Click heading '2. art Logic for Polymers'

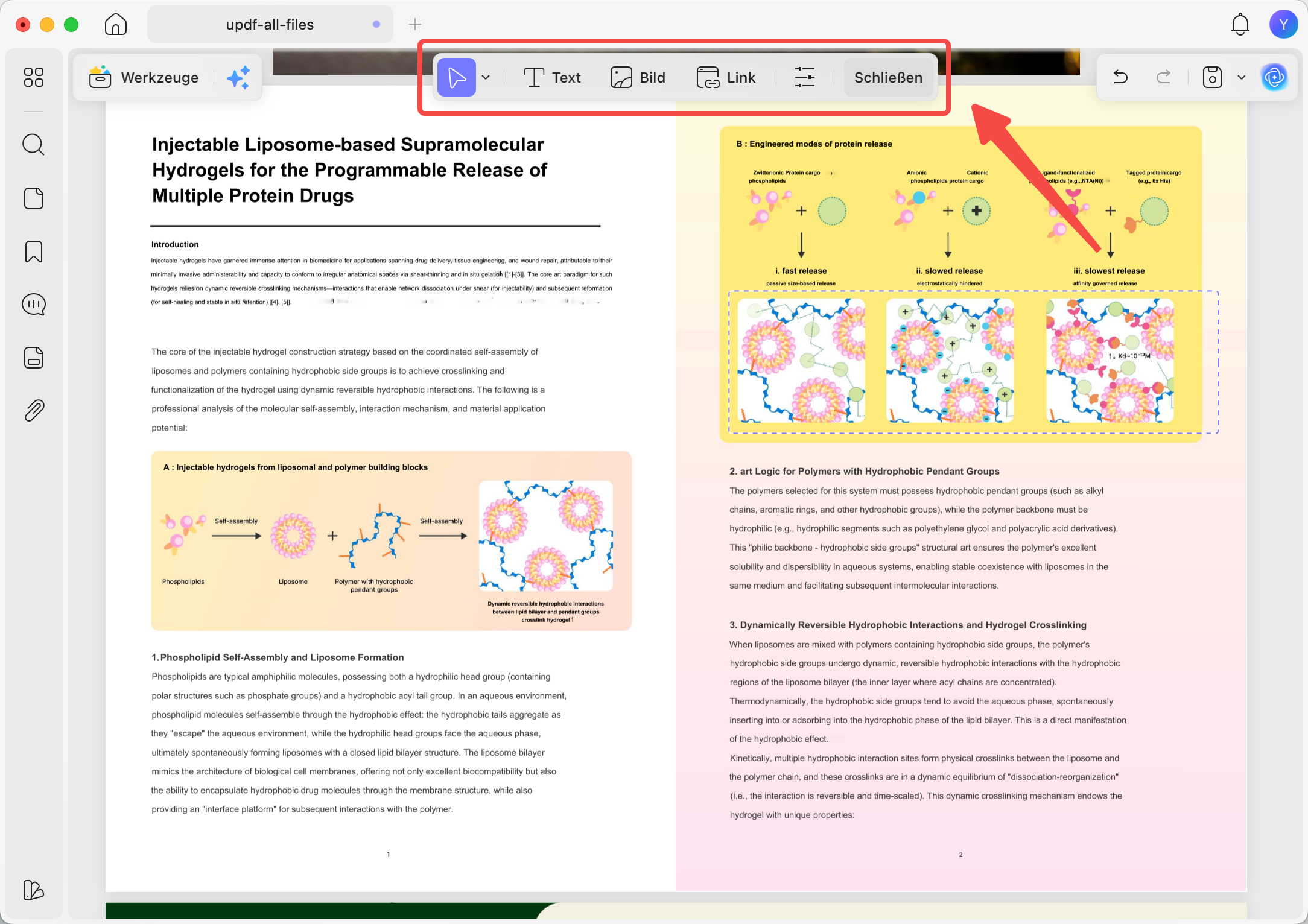tap(865, 471)
